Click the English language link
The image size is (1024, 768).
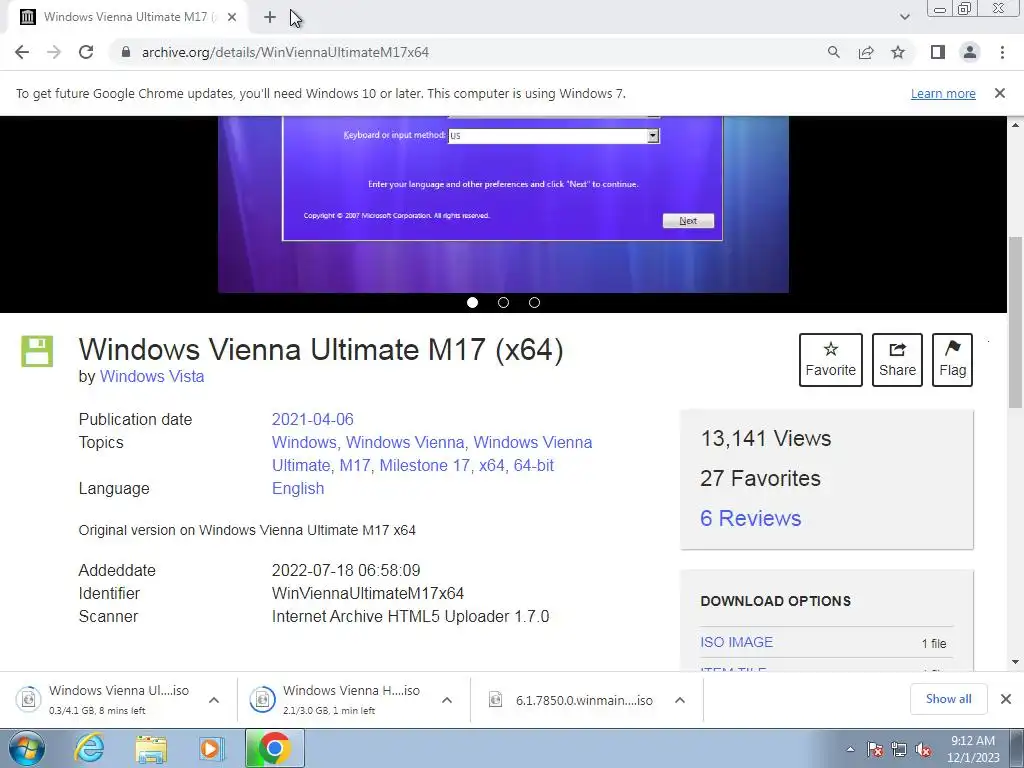(298, 488)
